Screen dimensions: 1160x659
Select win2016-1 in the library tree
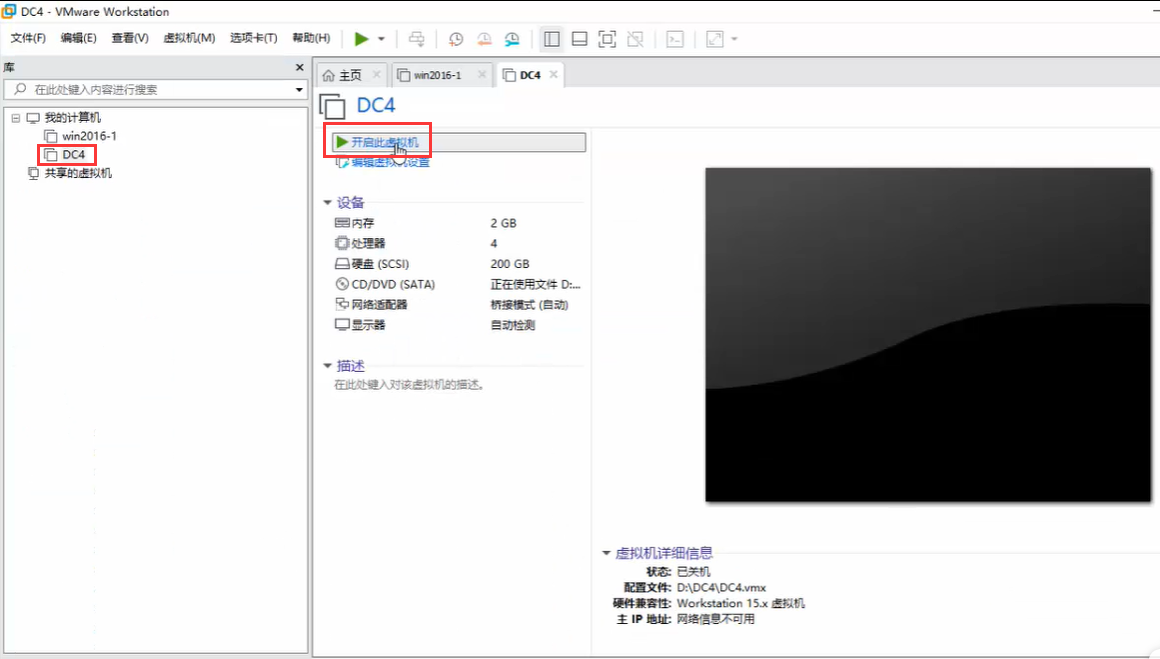[x=89, y=136]
